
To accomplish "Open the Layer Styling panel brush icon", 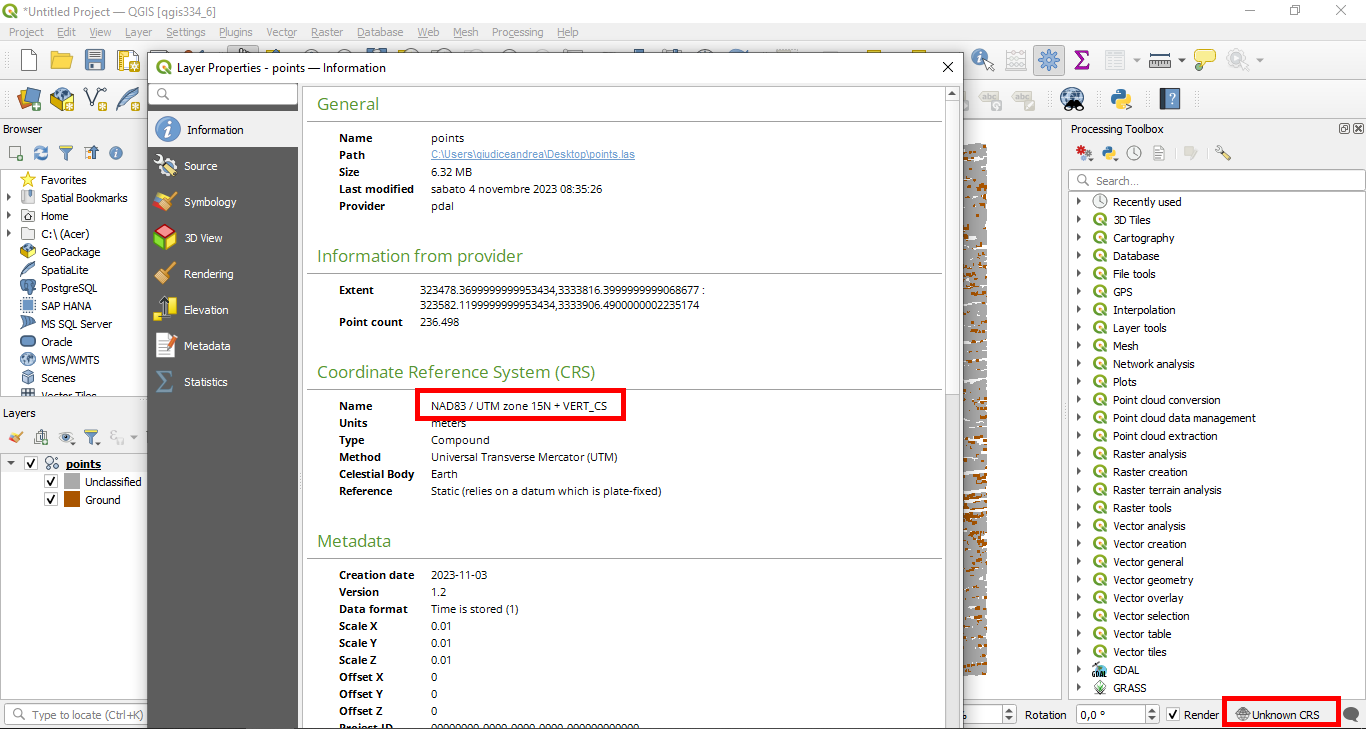I will (x=15, y=437).
